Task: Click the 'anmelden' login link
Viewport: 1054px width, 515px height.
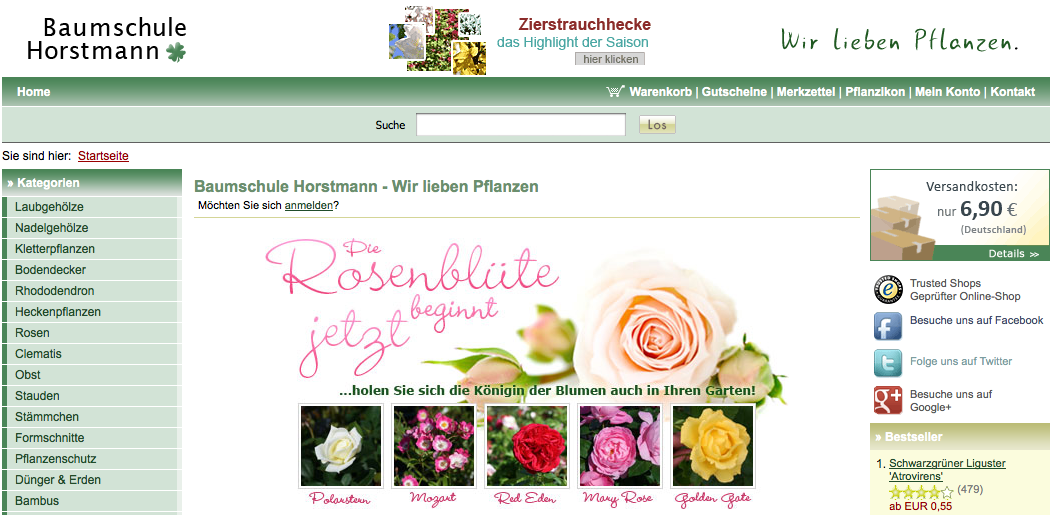Action: click(x=309, y=206)
